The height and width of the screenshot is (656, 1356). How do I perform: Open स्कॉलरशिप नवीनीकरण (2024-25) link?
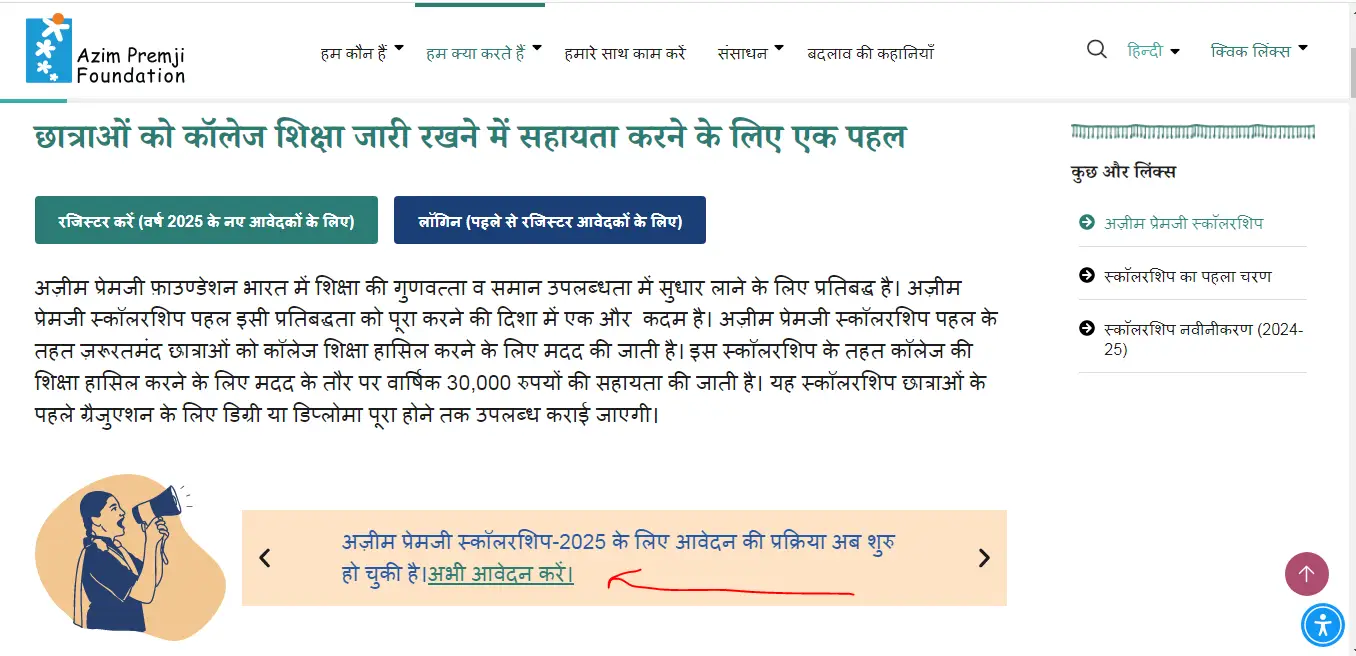(x=1203, y=339)
